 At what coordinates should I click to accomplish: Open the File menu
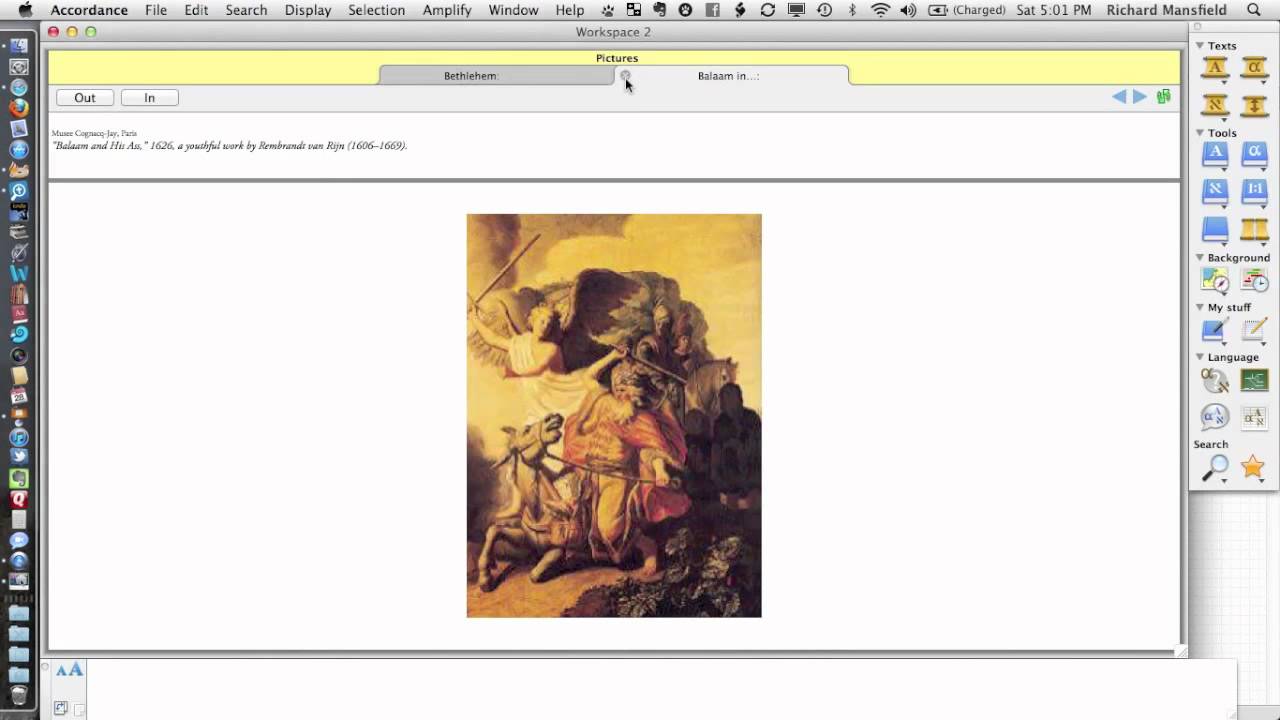pyautogui.click(x=156, y=10)
